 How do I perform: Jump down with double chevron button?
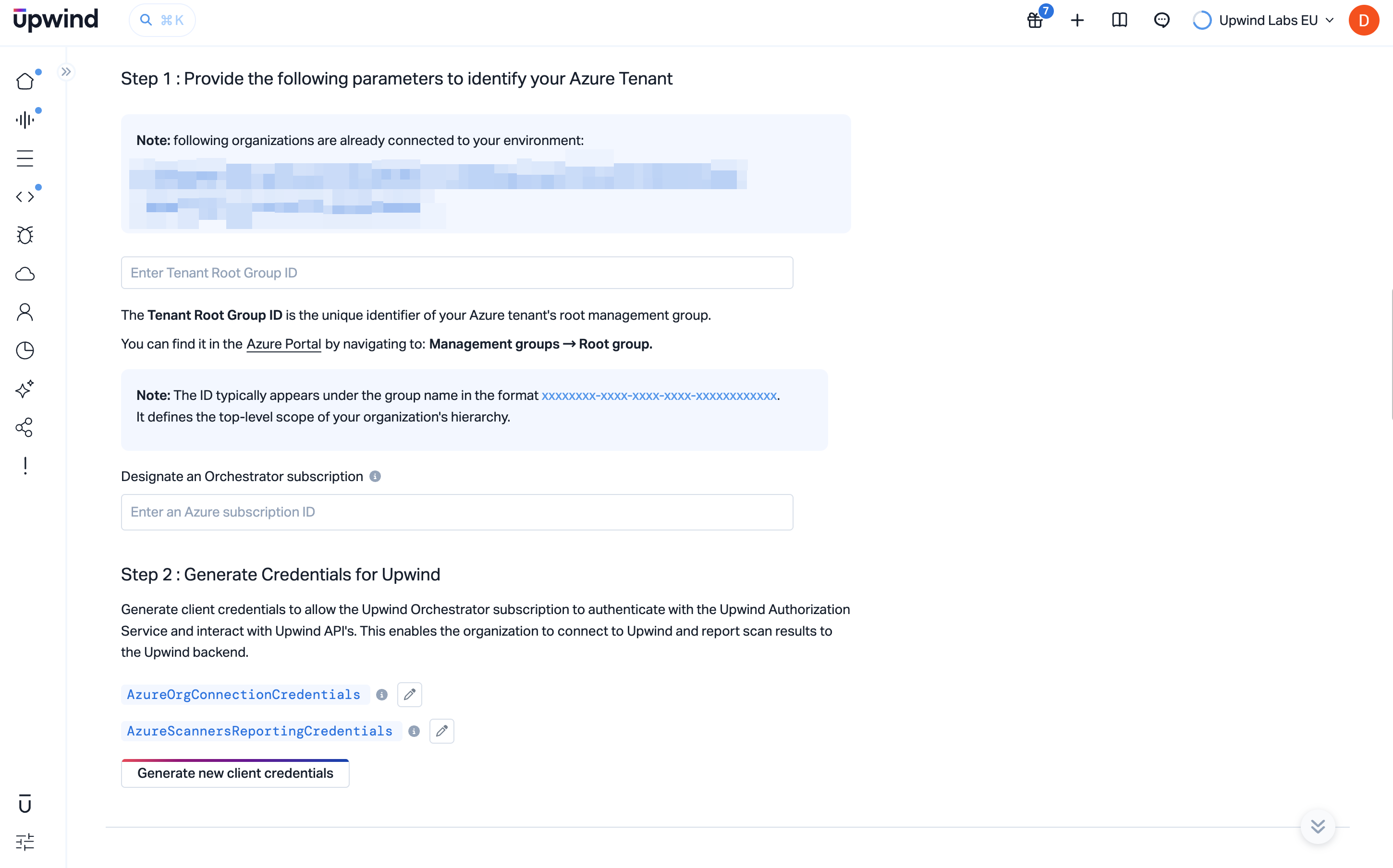pos(1318,826)
